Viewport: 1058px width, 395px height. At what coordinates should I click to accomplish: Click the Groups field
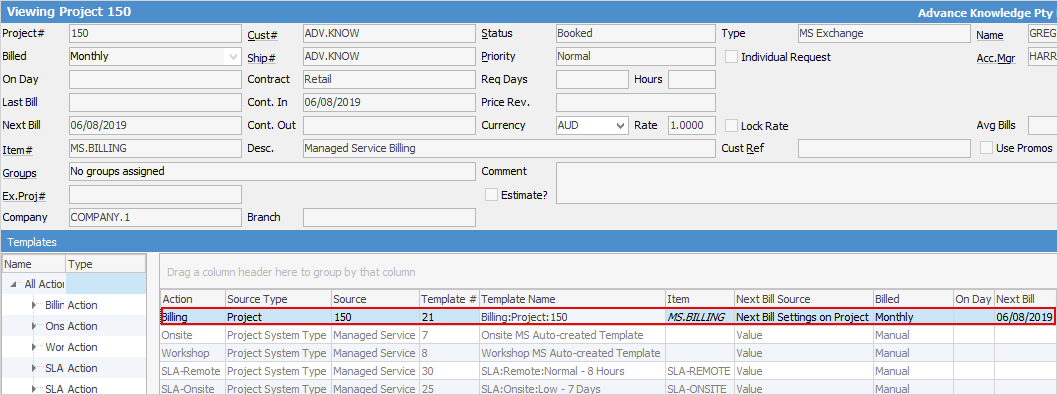coord(272,172)
